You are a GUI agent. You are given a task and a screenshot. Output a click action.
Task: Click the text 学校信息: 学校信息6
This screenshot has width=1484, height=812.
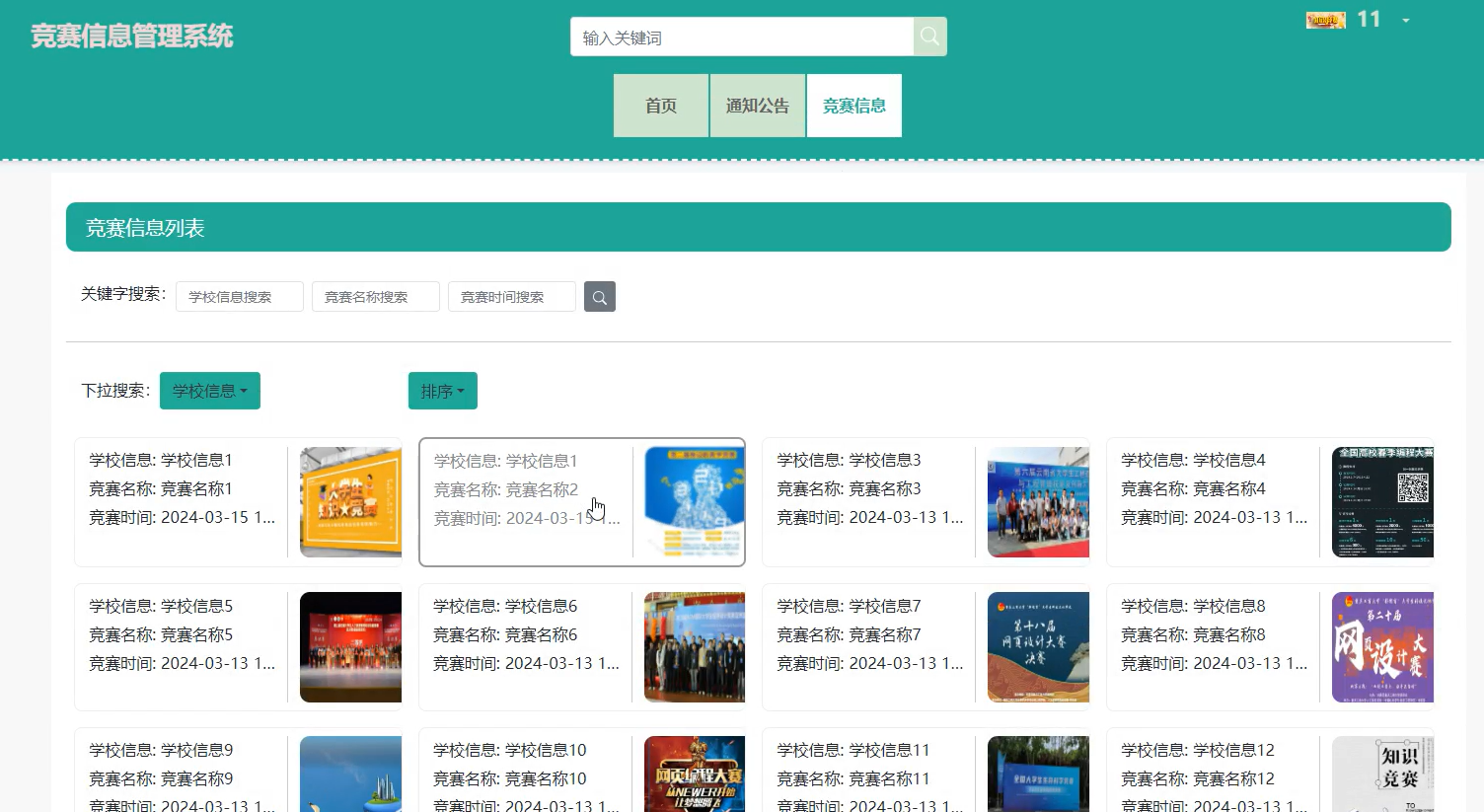pos(505,606)
